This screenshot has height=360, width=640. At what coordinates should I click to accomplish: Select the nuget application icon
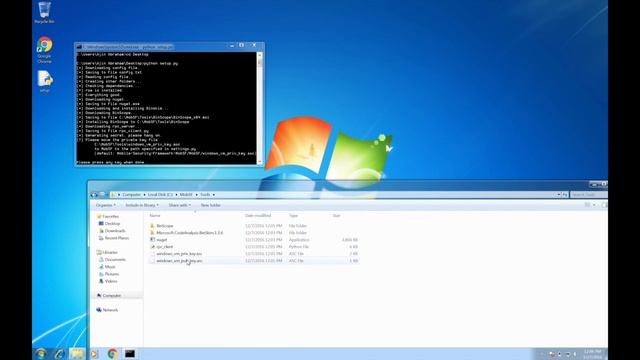152,240
